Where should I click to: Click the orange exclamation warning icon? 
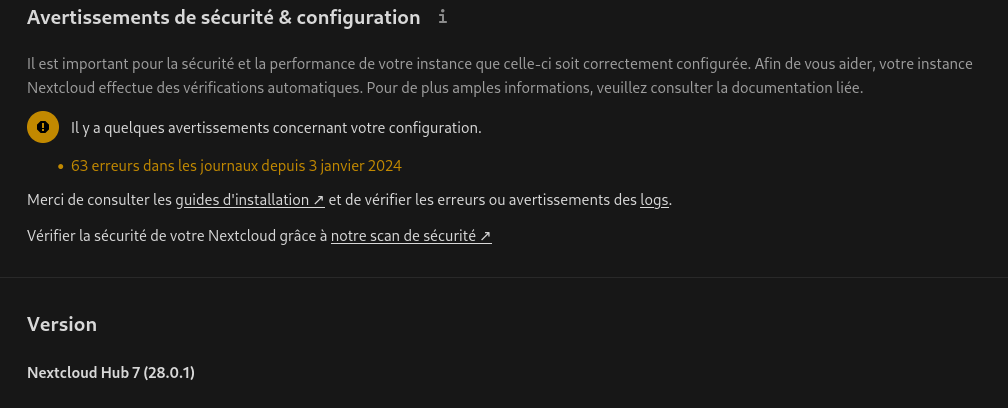pyautogui.click(x=43, y=127)
